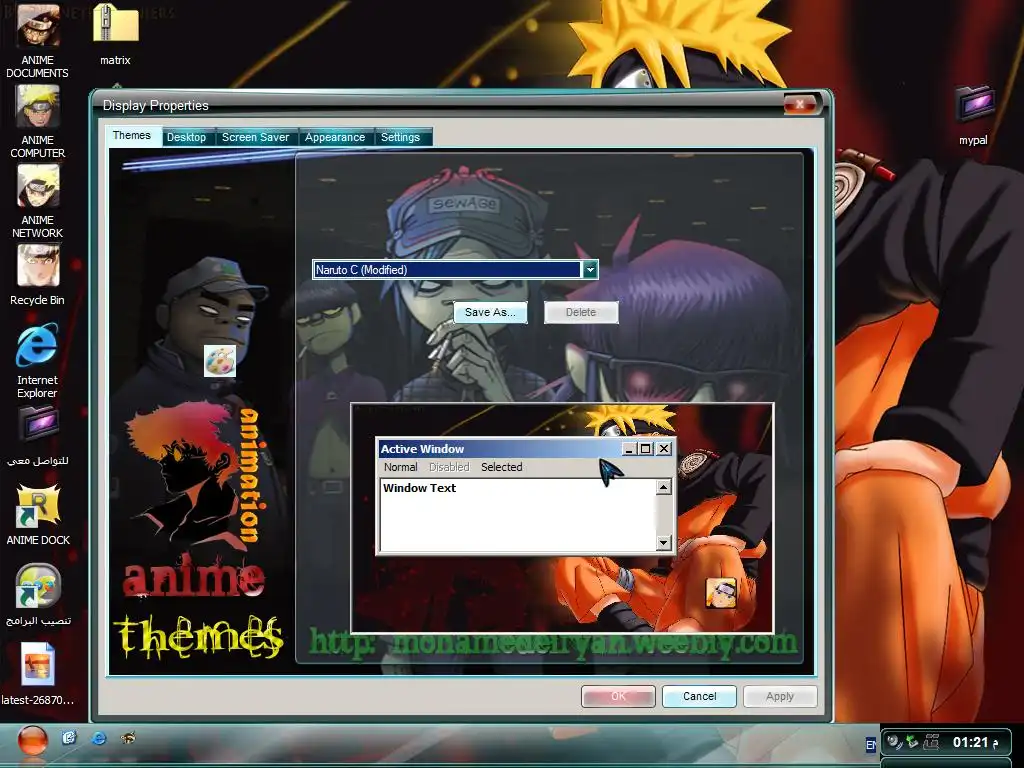This screenshot has width=1024, height=768.
Task: Click the Cancel button
Action: coord(699,696)
